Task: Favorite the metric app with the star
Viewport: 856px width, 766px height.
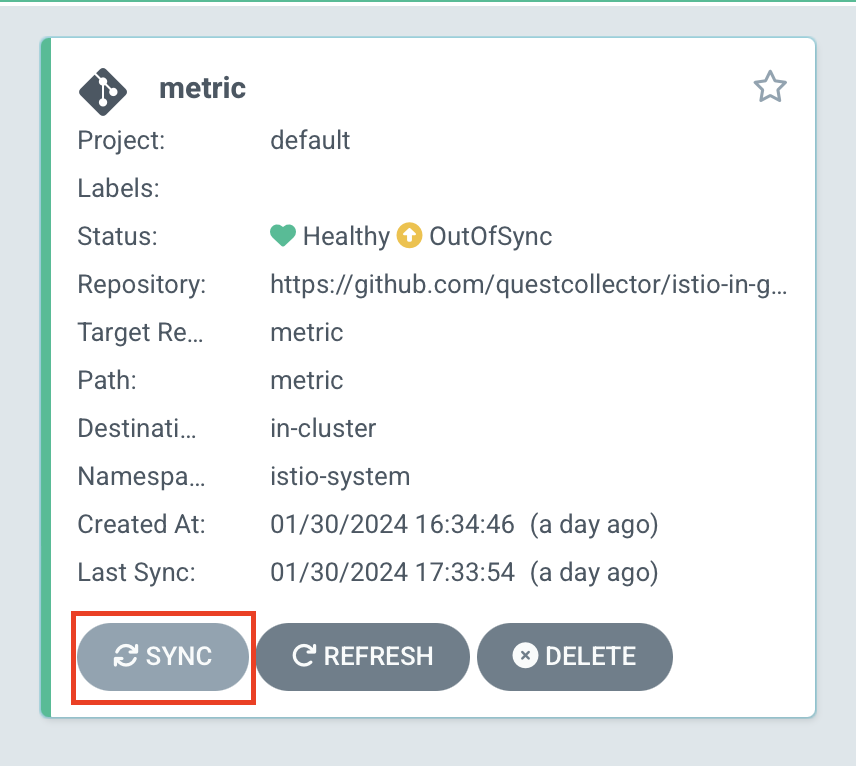Action: 770,87
